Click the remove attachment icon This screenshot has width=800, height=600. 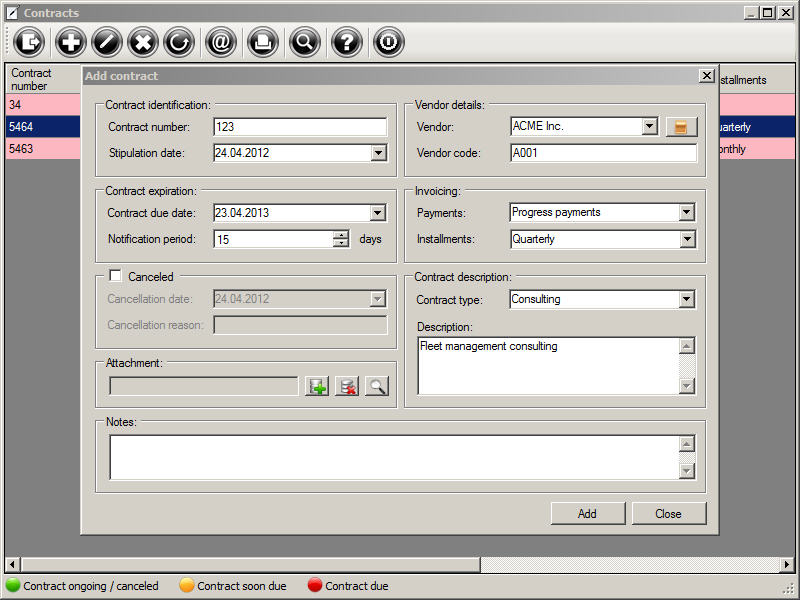point(346,386)
